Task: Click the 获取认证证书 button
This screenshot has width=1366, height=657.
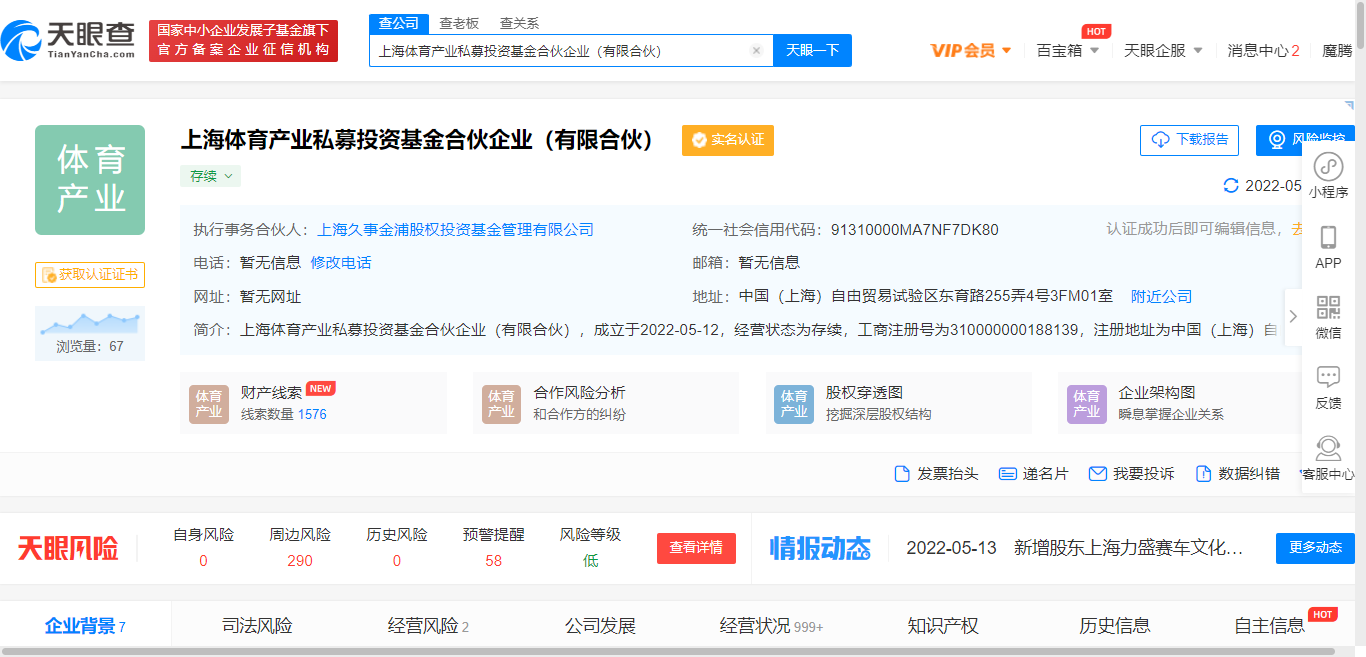Action: click(x=90, y=275)
